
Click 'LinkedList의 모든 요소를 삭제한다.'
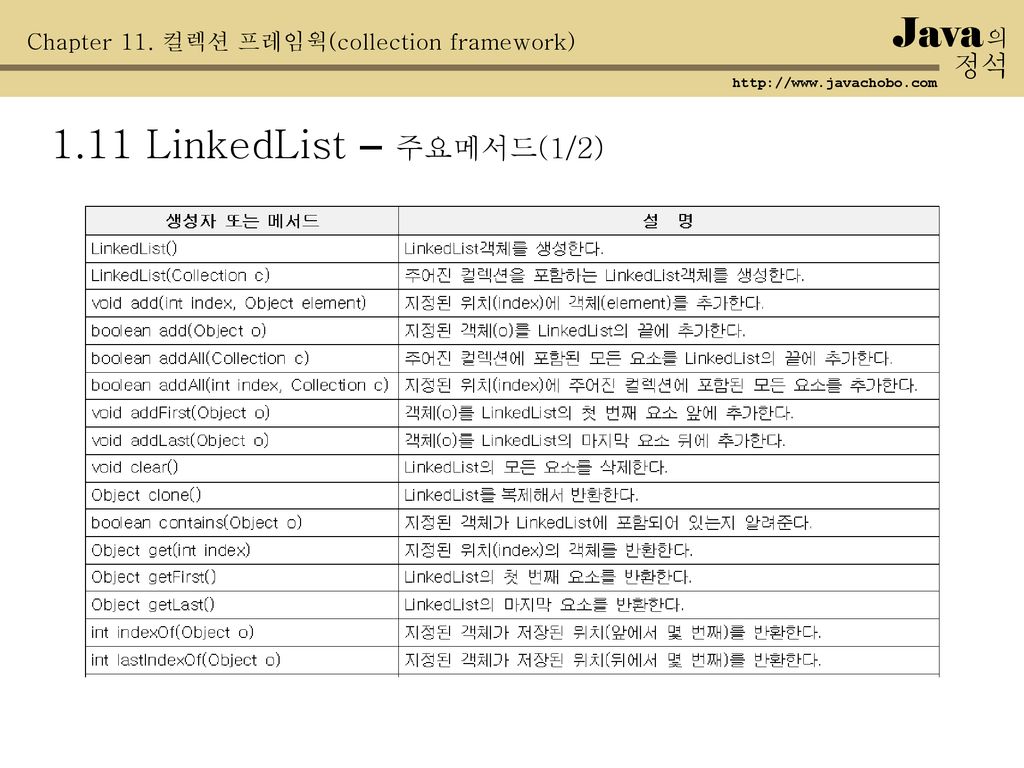point(536,468)
